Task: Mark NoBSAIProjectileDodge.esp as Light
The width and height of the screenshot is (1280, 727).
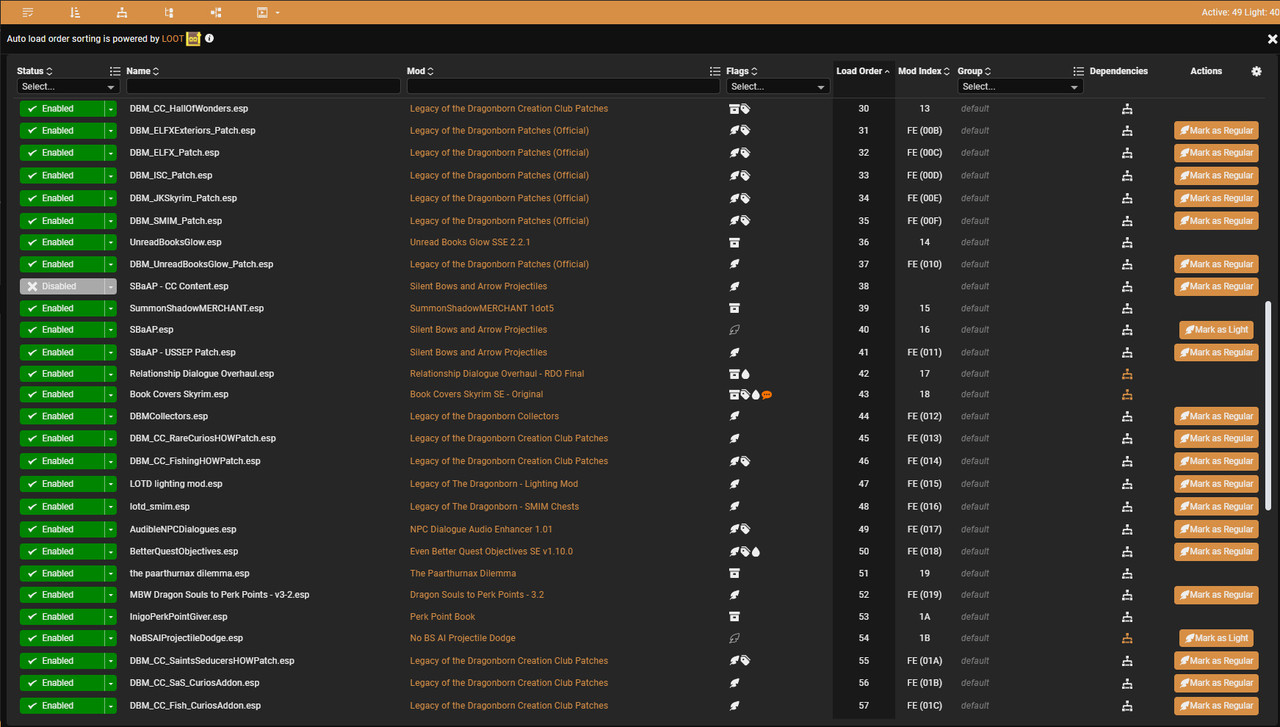Action: pyautogui.click(x=1216, y=638)
